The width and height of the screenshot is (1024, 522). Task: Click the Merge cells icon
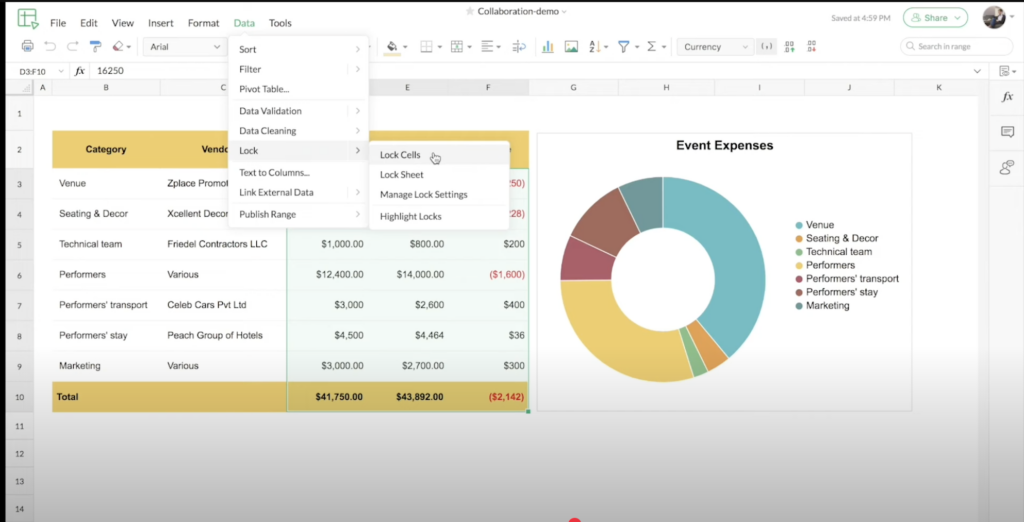(457, 47)
